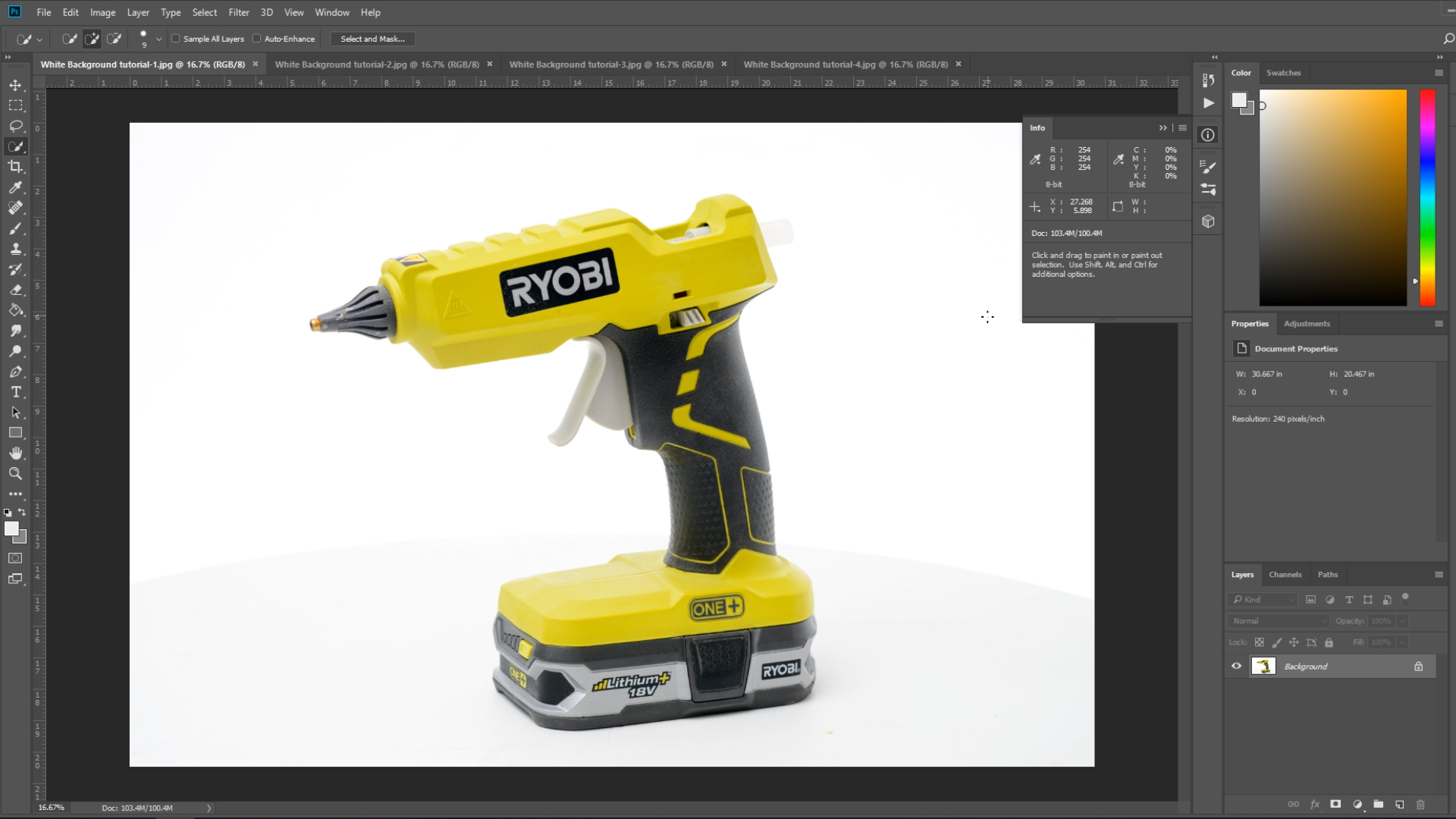Click the Select and Mask button
This screenshot has width=1456, height=819.
pyautogui.click(x=372, y=39)
